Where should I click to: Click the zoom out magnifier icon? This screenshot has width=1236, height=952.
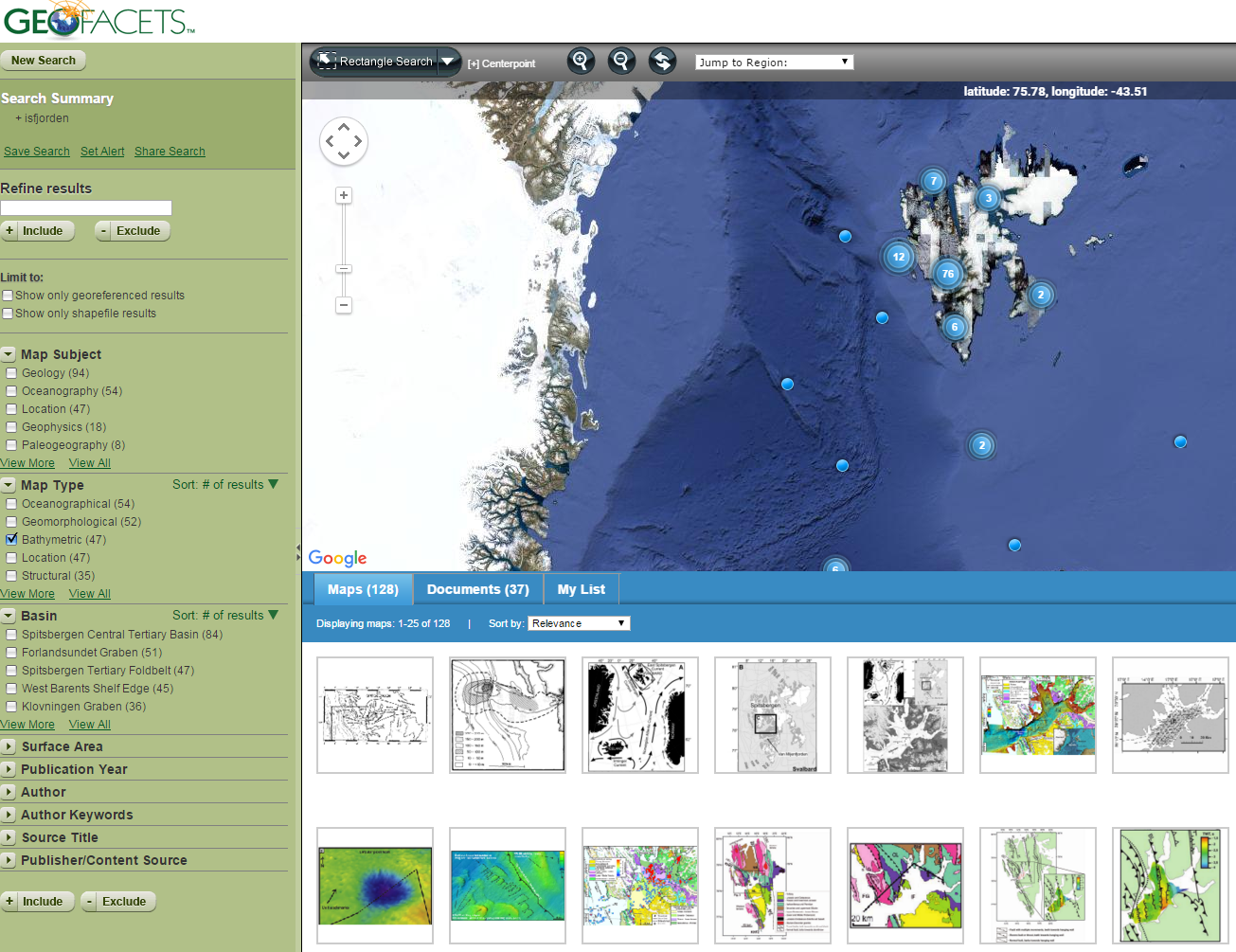click(621, 62)
